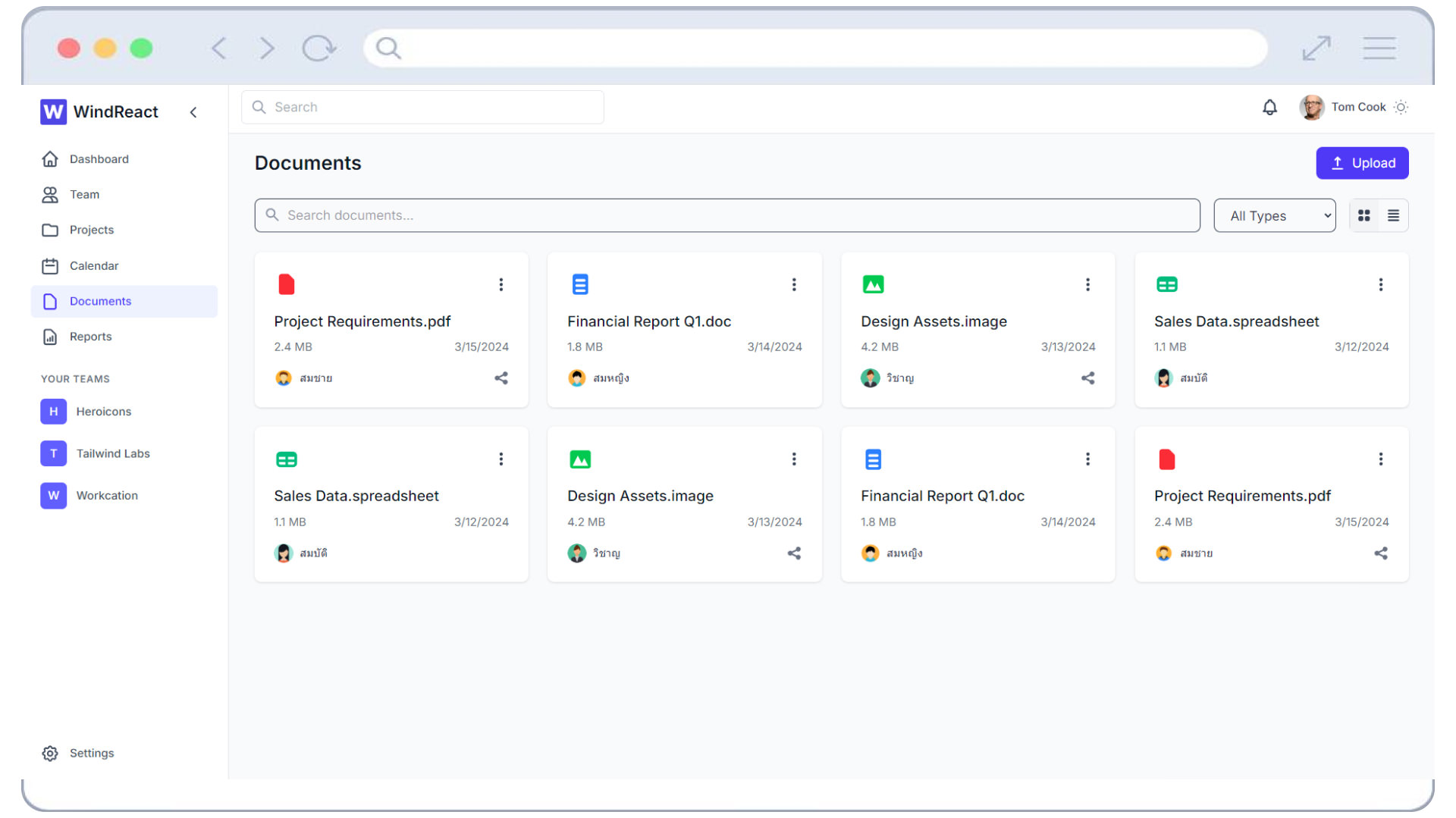Click the browser fullscreen expand arrow icon
Screen dimensions: 1456x818
1316,49
